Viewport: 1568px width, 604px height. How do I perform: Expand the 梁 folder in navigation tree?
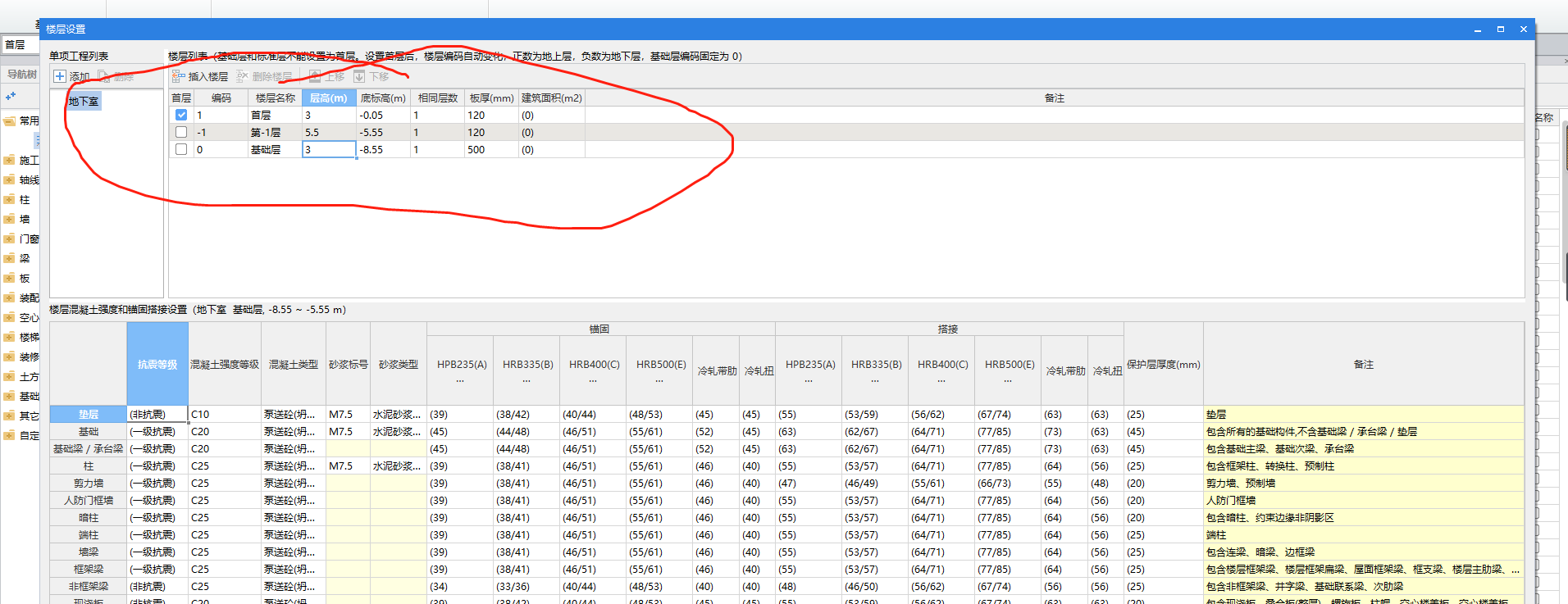pyautogui.click(x=9, y=258)
